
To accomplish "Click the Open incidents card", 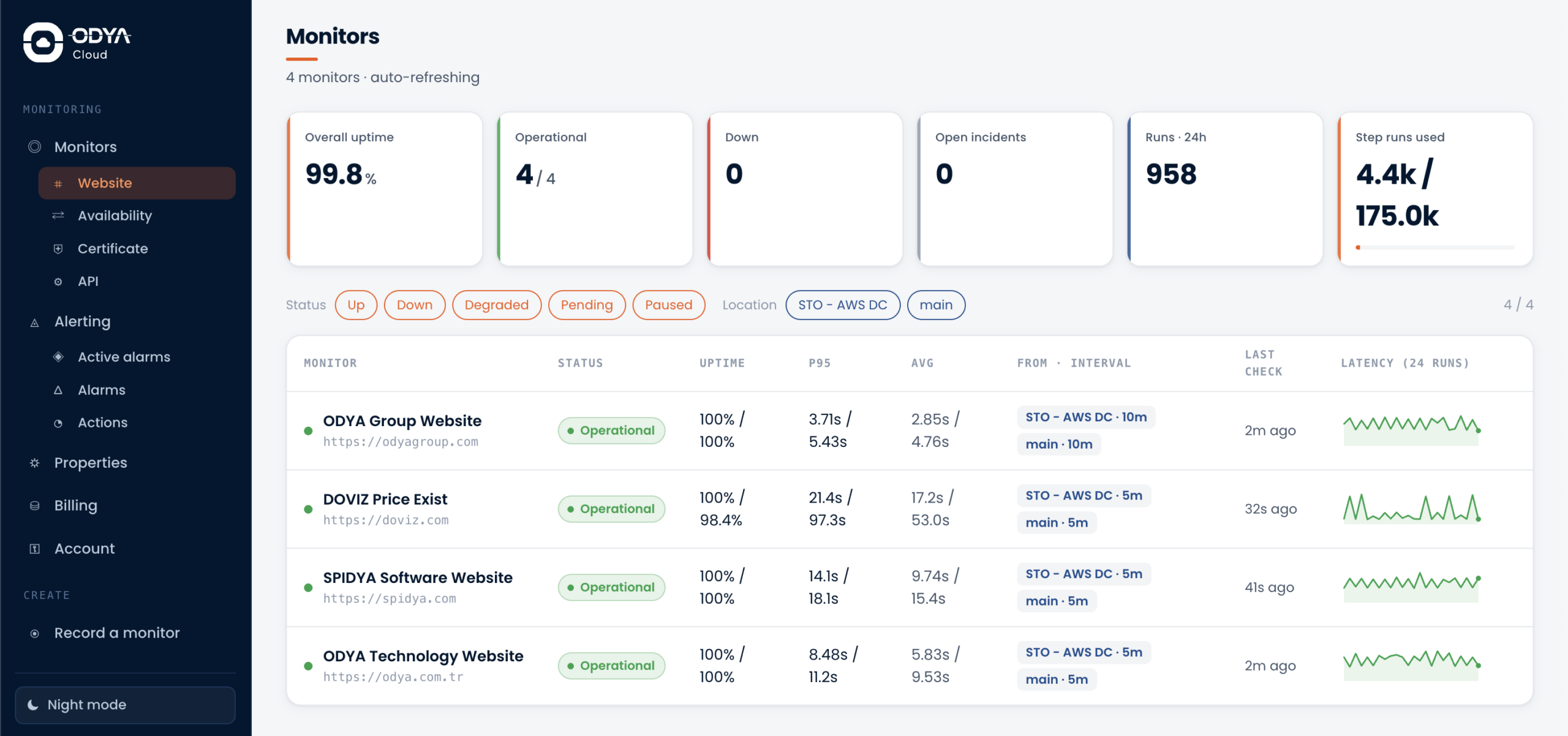I will 1015,189.
